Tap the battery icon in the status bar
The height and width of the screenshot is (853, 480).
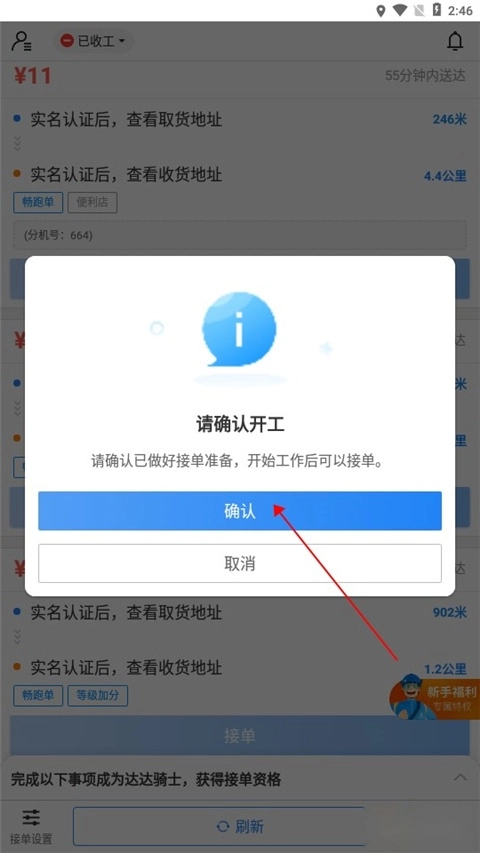point(436,10)
